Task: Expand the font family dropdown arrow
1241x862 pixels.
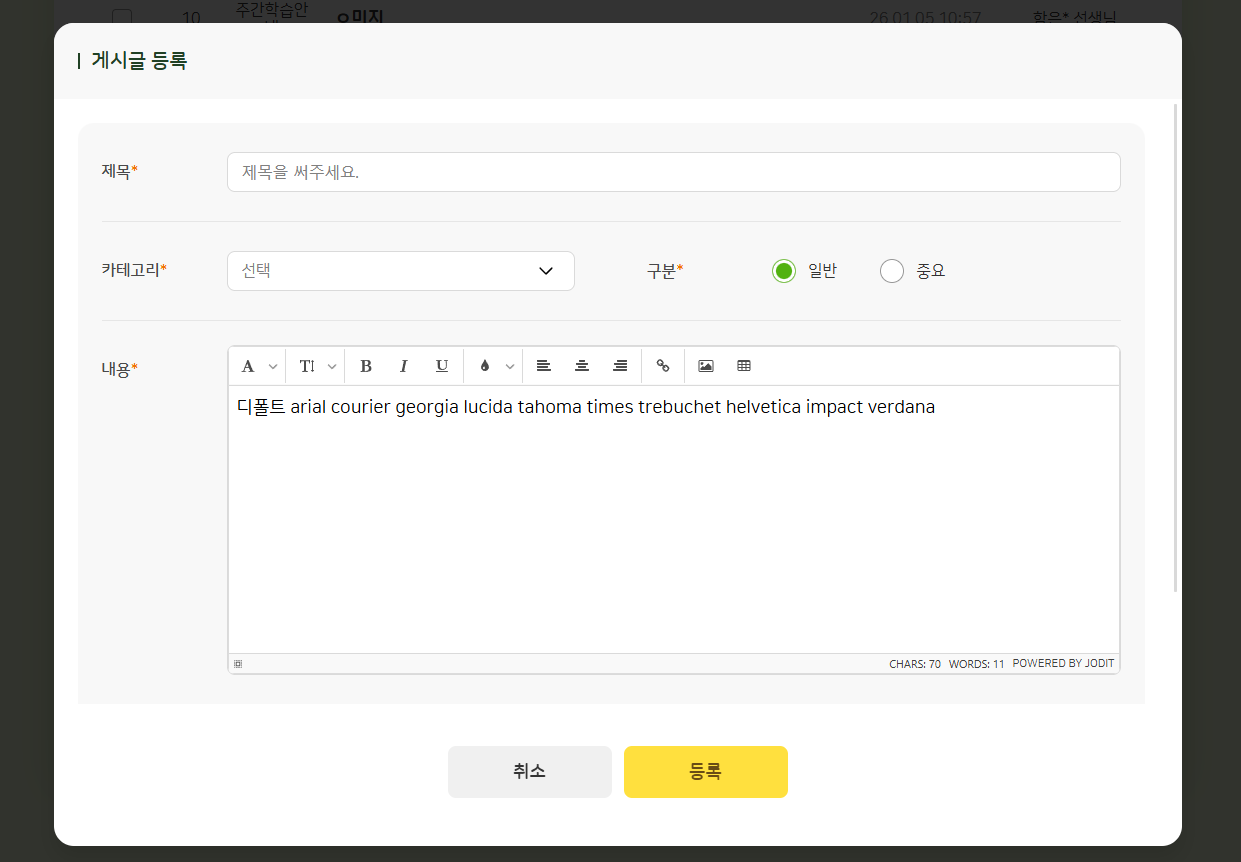Action: click(273, 367)
